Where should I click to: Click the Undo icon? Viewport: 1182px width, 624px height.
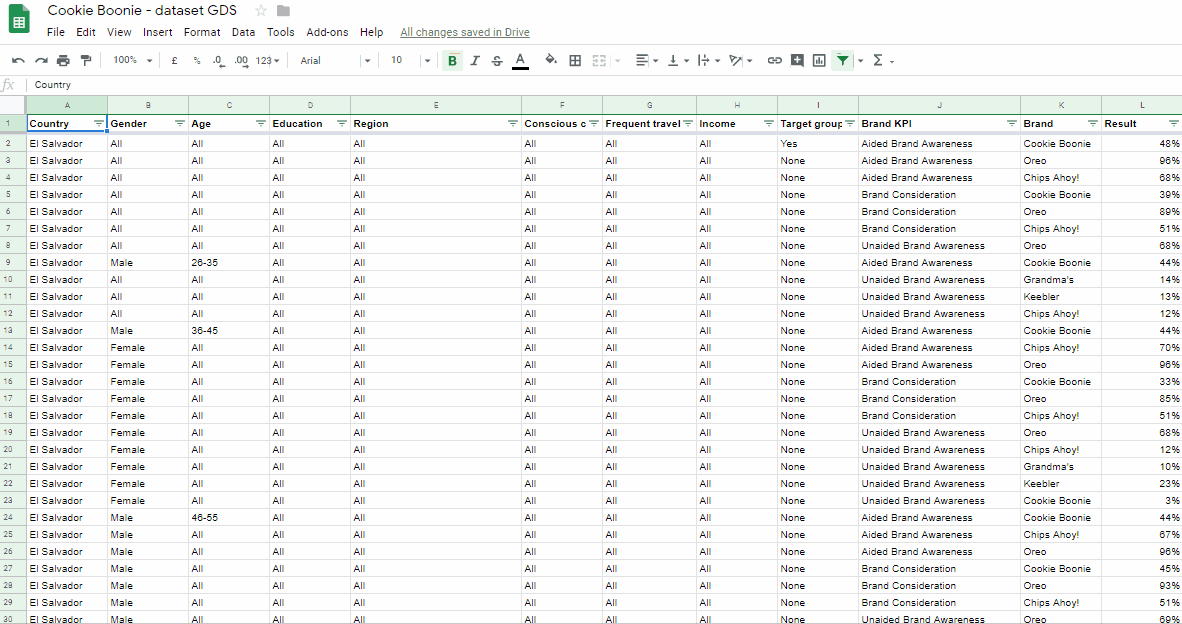coord(18,60)
